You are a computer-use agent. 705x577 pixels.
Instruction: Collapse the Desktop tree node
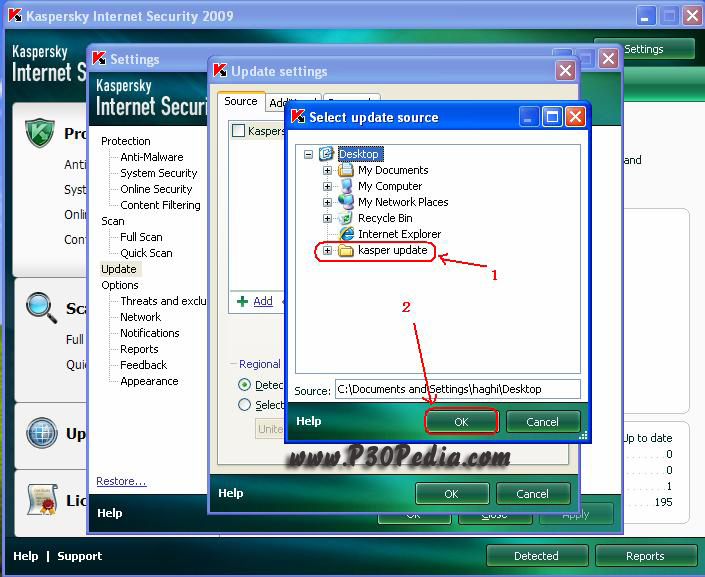click(x=308, y=154)
